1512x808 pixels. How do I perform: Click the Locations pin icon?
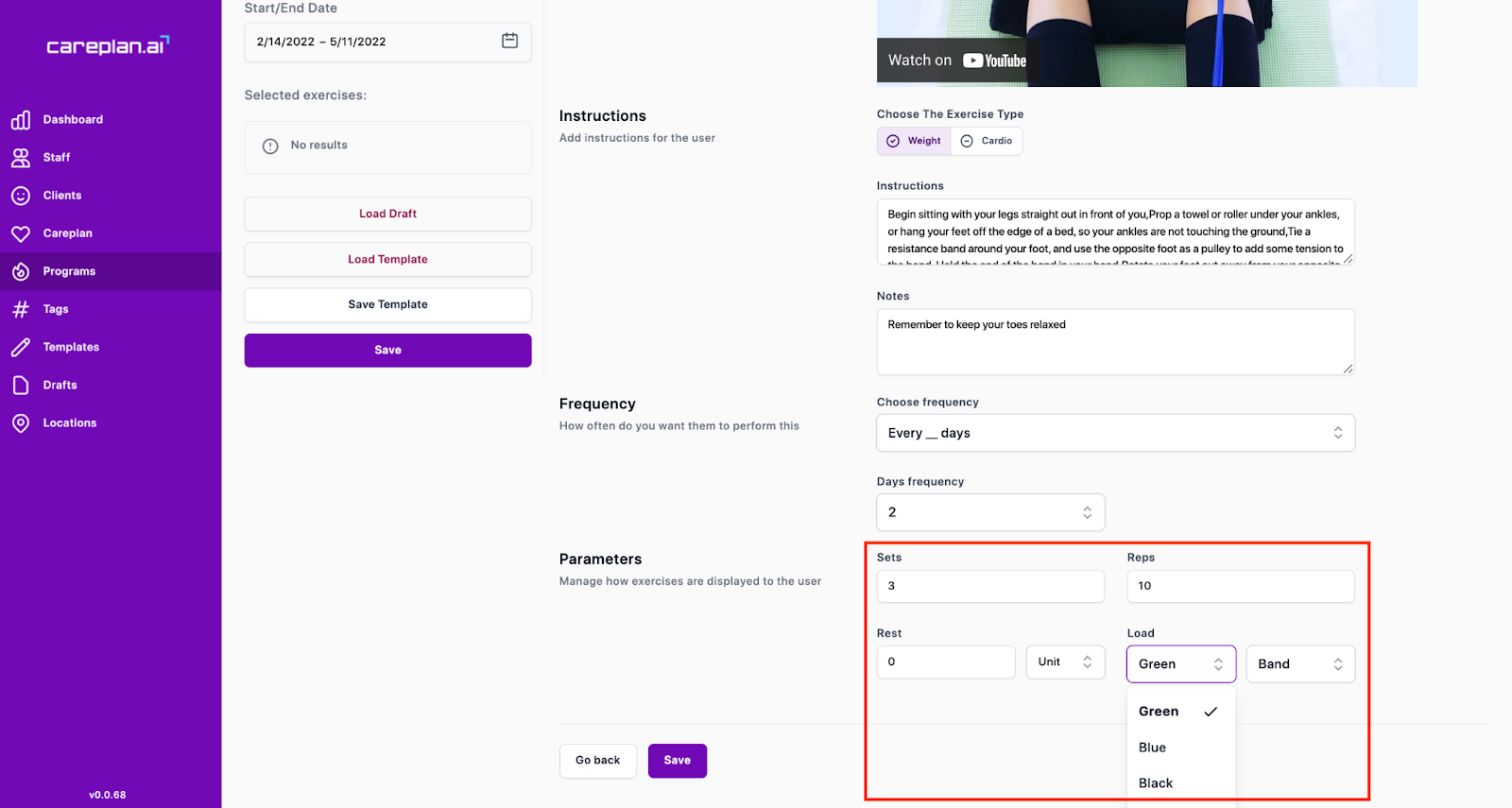[x=21, y=423]
